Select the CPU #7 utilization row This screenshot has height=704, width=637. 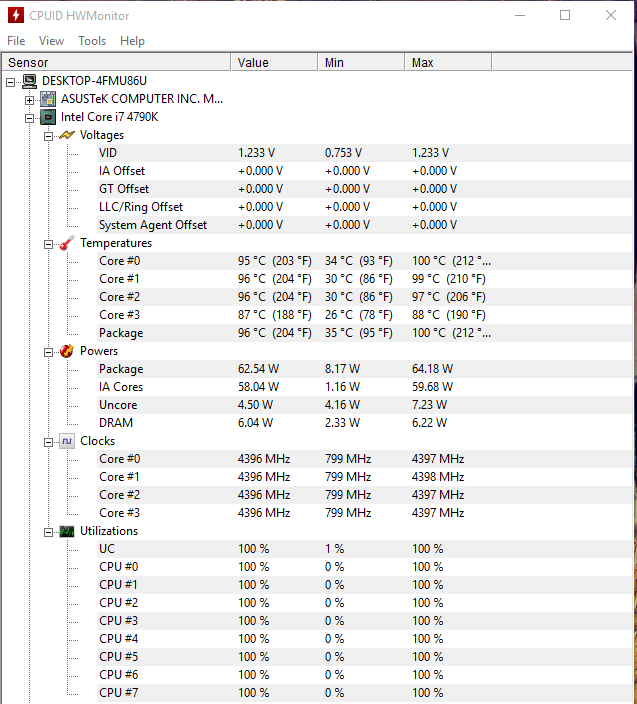coord(365,693)
